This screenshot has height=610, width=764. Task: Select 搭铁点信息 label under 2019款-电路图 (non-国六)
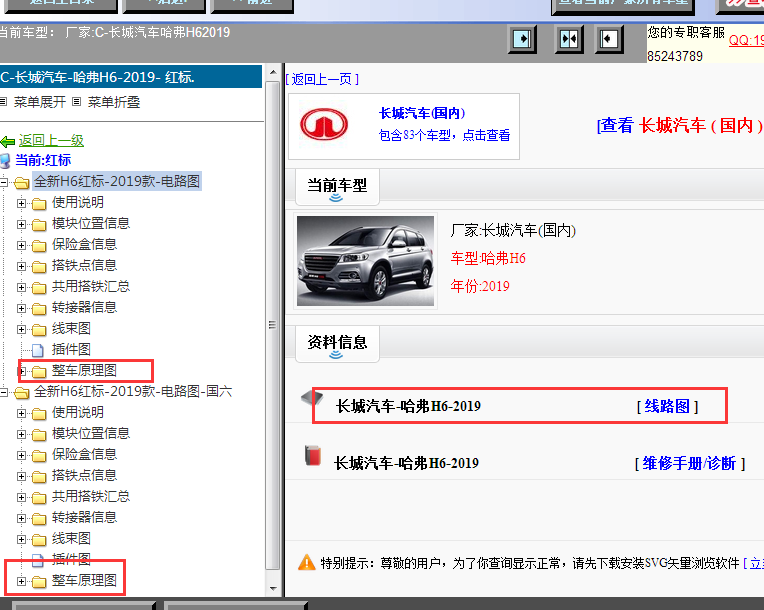(x=84, y=265)
